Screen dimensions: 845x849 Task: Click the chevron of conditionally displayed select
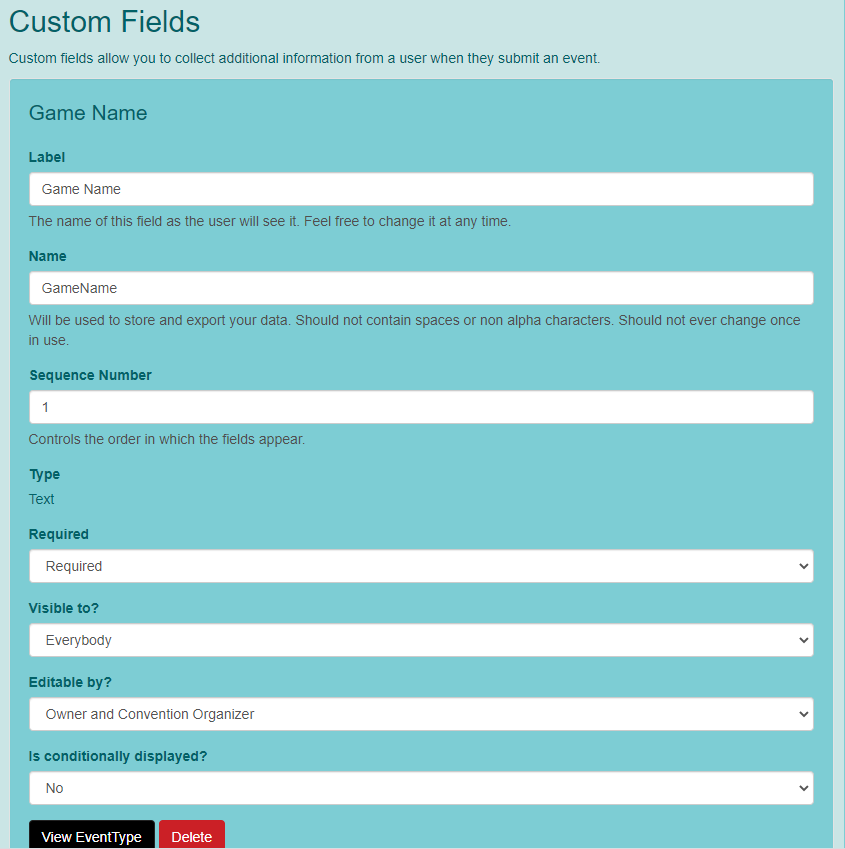tap(803, 788)
